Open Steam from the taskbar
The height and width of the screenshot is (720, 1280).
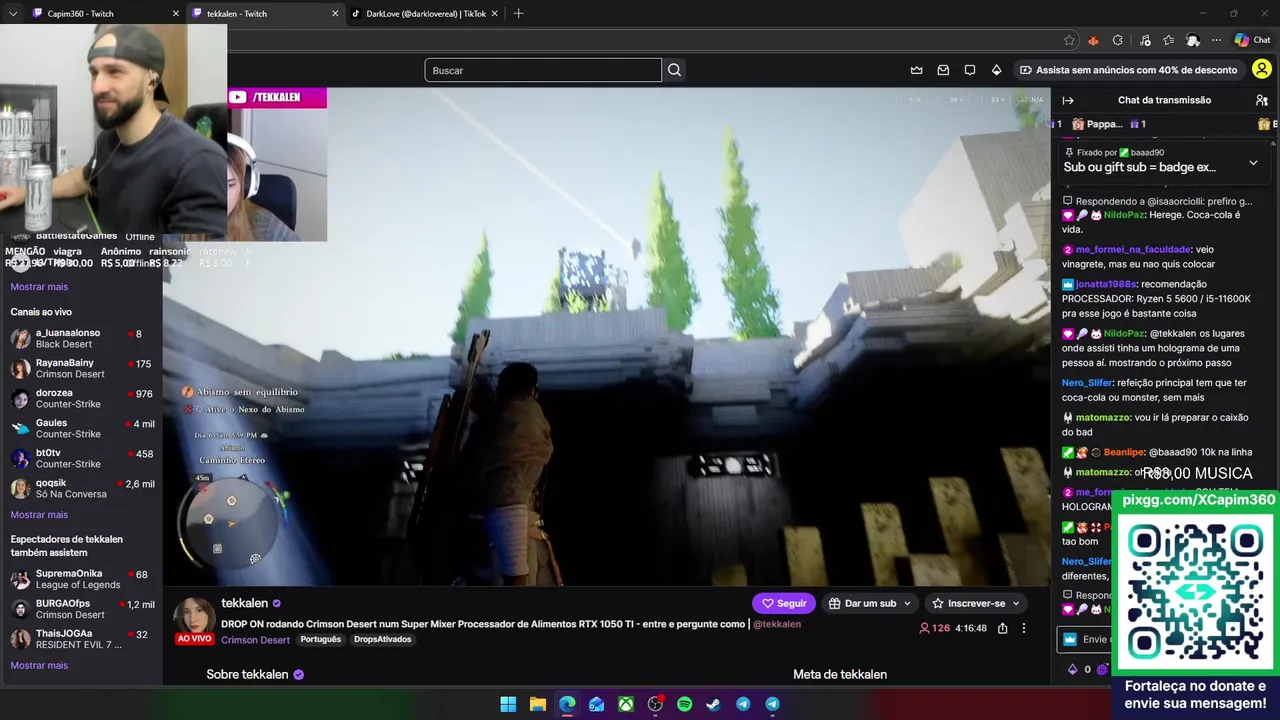coord(713,704)
